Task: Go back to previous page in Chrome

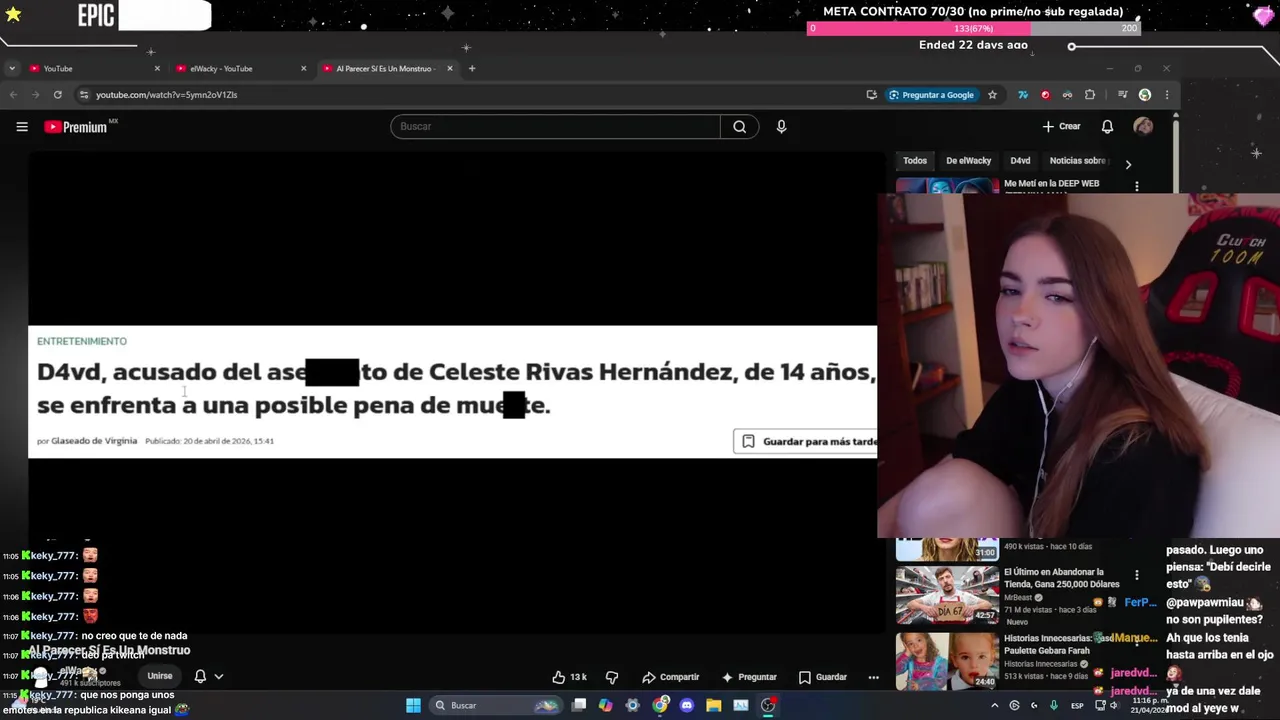Action: 14,95
